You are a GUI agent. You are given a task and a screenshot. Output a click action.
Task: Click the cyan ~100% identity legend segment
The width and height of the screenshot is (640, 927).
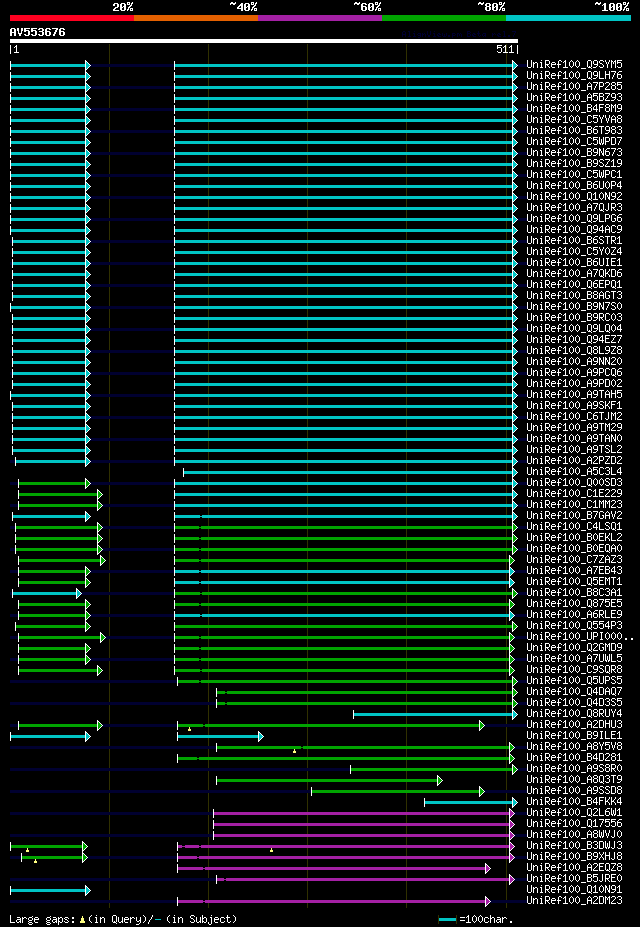point(568,18)
